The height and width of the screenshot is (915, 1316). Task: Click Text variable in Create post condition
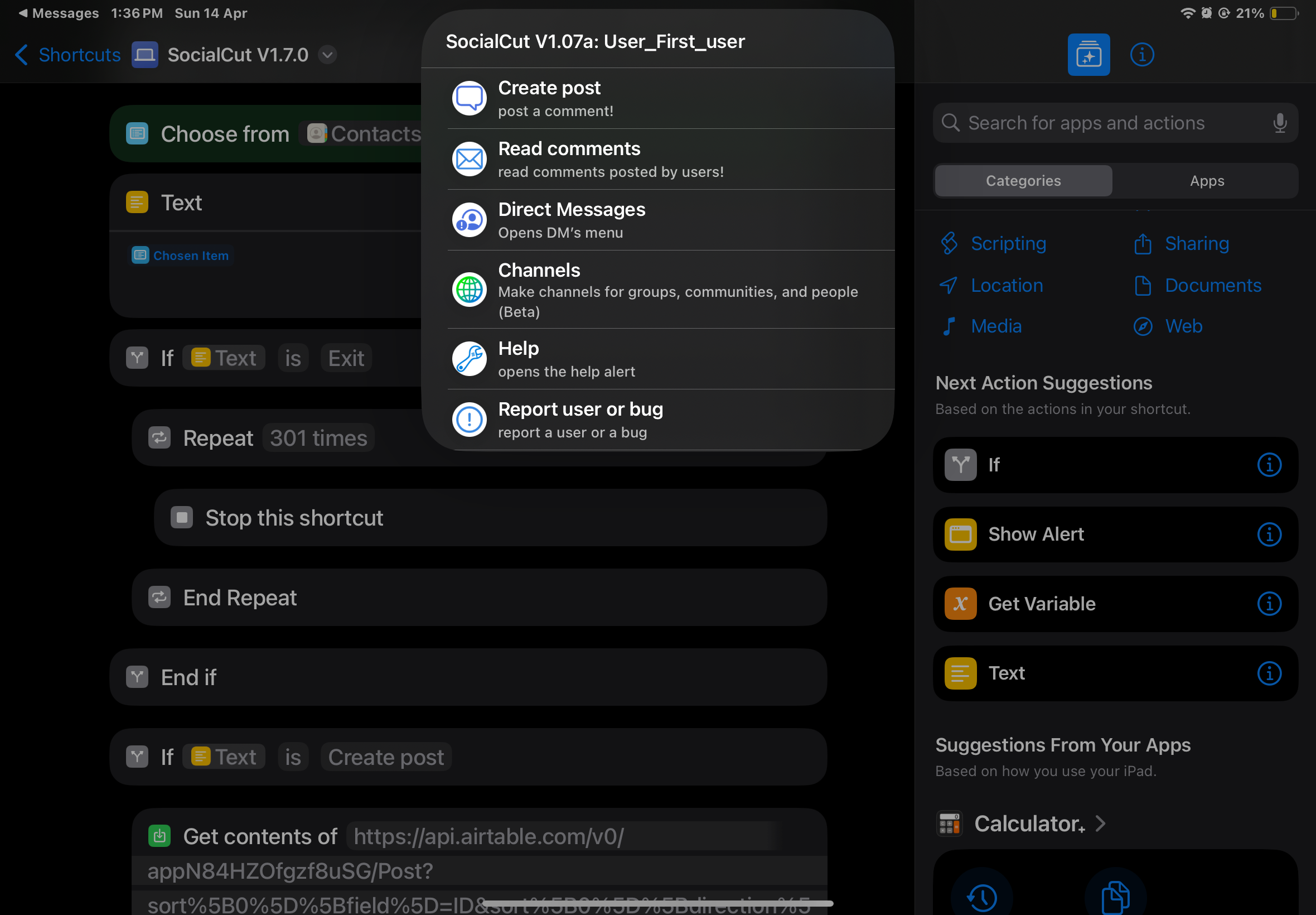(224, 757)
